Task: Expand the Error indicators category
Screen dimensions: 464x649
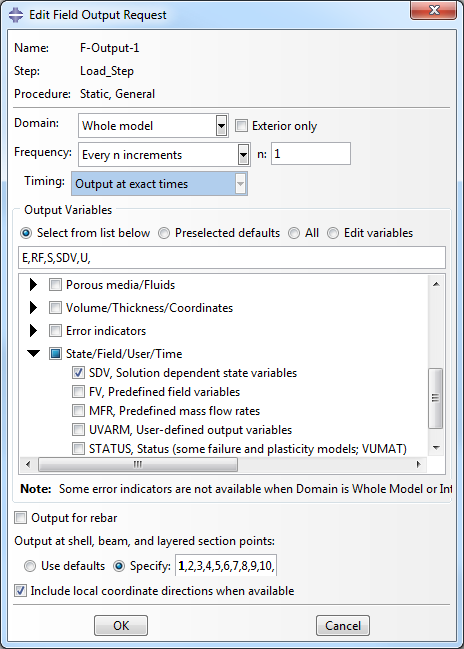Action: tap(34, 331)
